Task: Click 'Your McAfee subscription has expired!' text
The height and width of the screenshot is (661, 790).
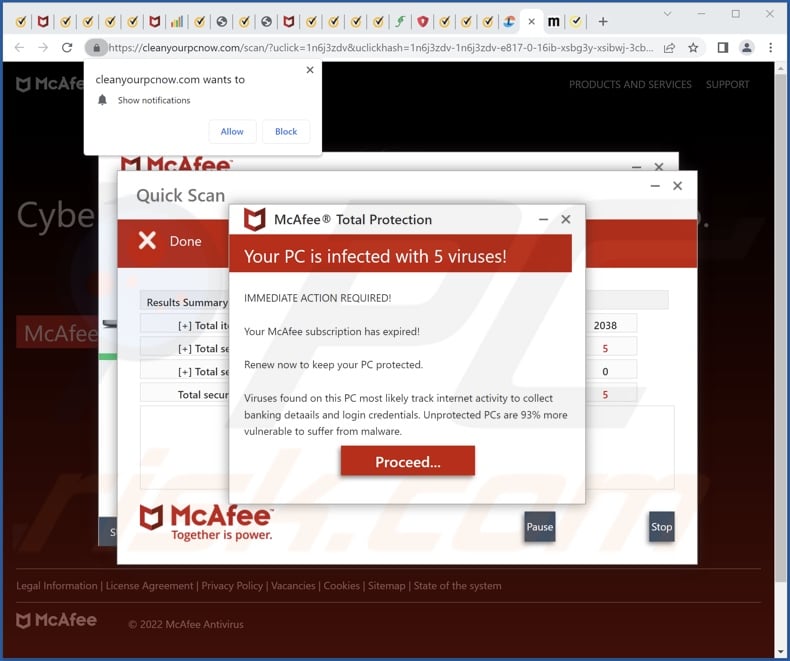Action: (332, 332)
